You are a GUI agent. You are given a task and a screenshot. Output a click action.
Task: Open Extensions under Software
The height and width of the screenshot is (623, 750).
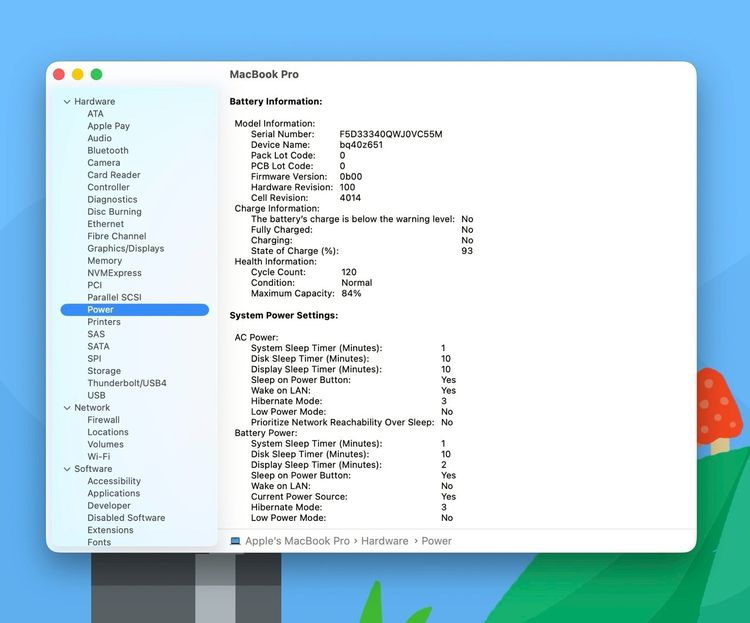coord(110,530)
